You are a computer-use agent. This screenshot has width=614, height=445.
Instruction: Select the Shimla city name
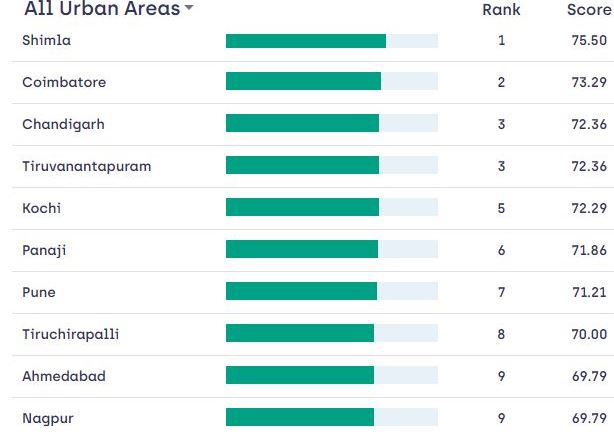[44, 40]
